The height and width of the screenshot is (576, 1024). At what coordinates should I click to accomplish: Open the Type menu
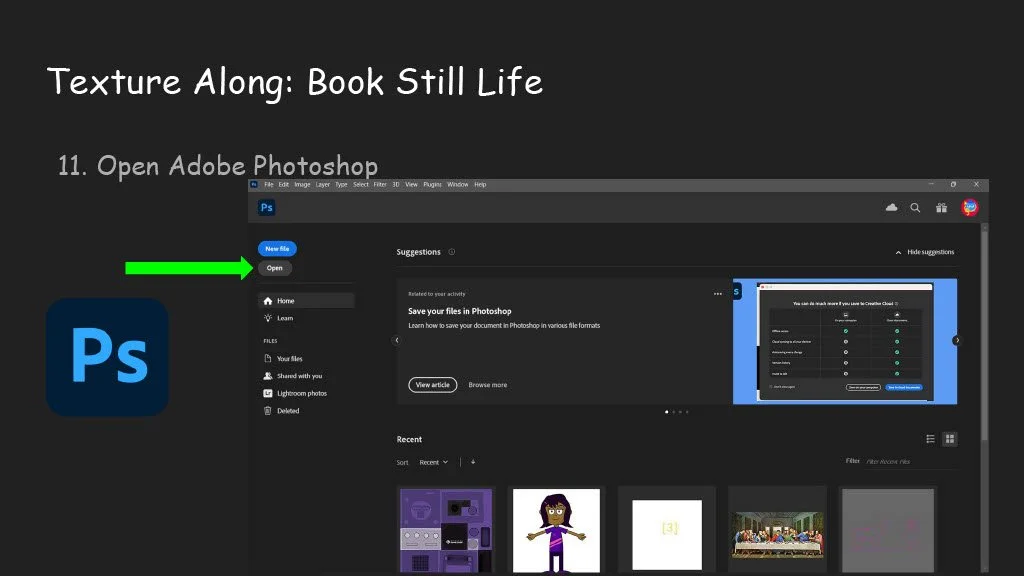tap(342, 185)
